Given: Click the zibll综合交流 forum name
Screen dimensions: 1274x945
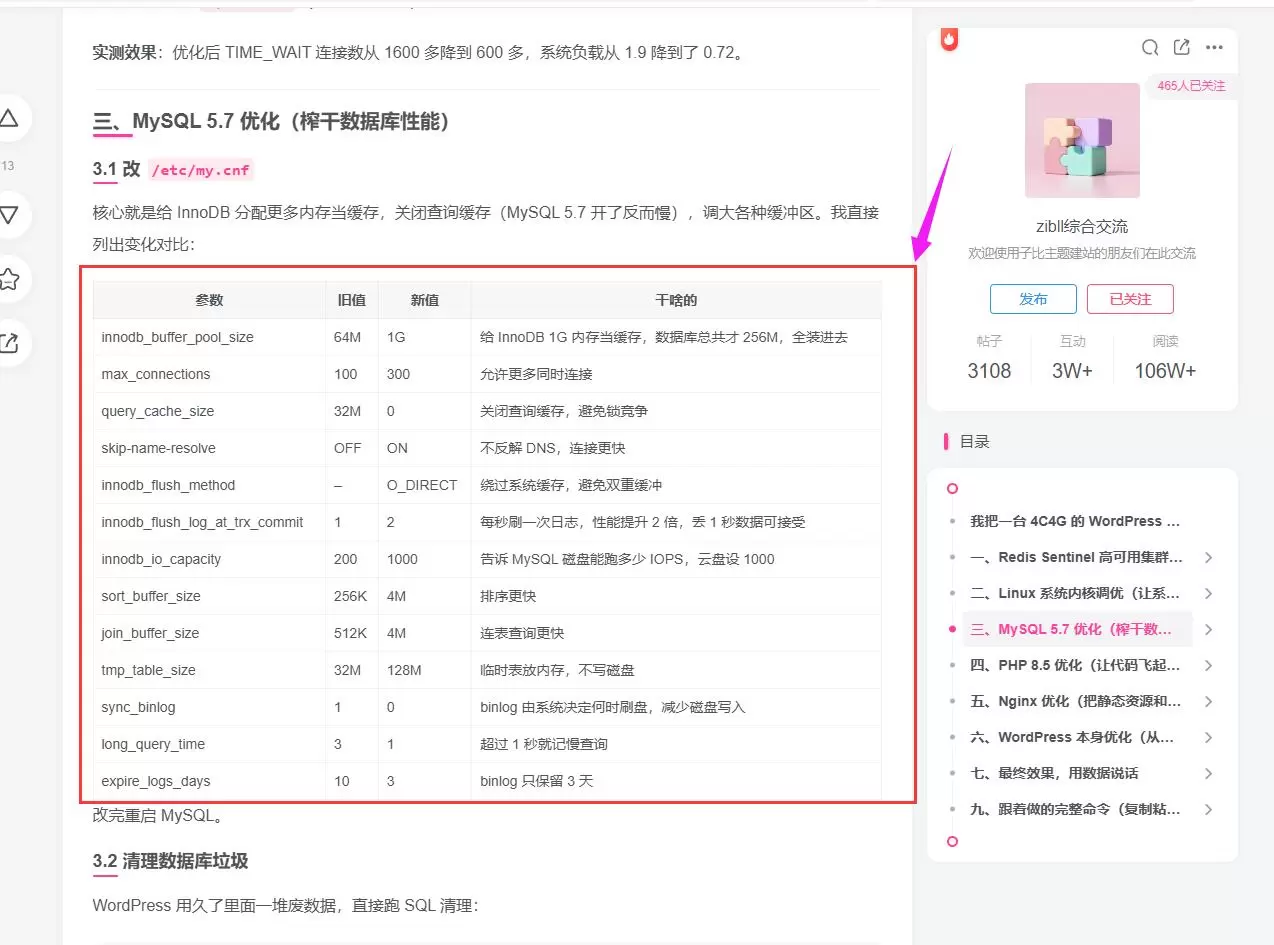Looking at the screenshot, I should (1082, 227).
